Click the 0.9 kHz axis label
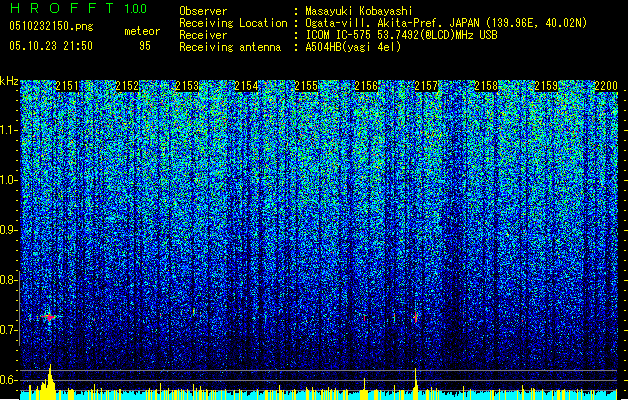 (x=8, y=230)
